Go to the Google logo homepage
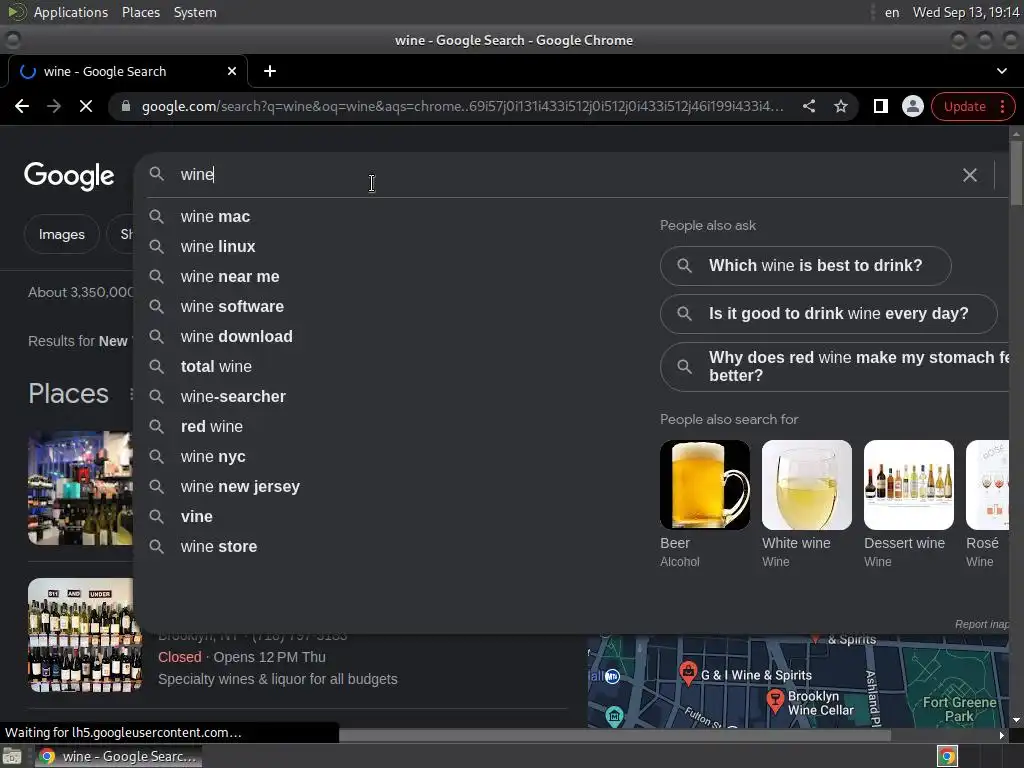The width and height of the screenshot is (1024, 768). (69, 176)
